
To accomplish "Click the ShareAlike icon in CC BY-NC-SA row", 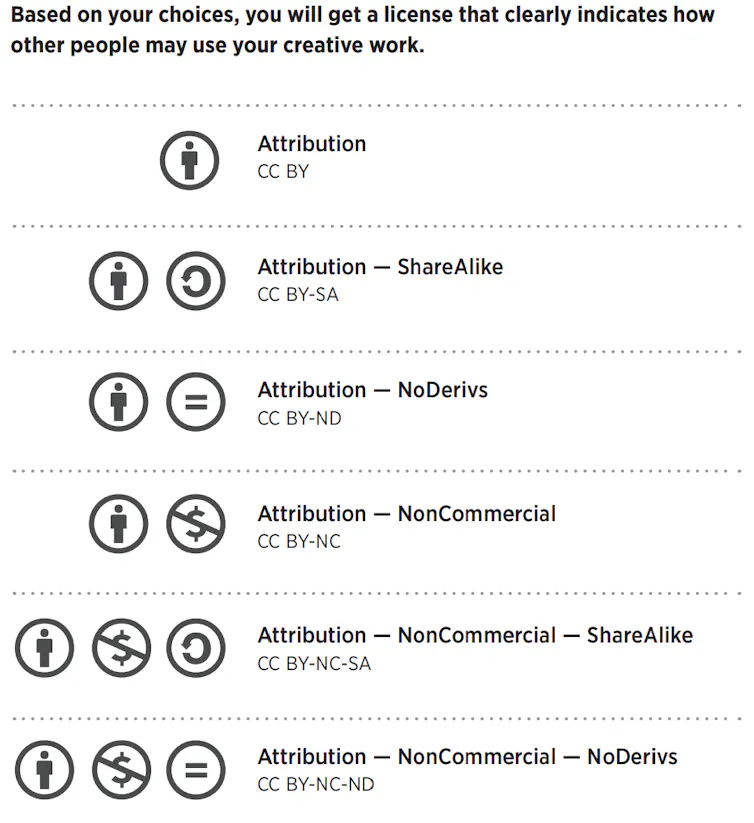I will point(196,648).
